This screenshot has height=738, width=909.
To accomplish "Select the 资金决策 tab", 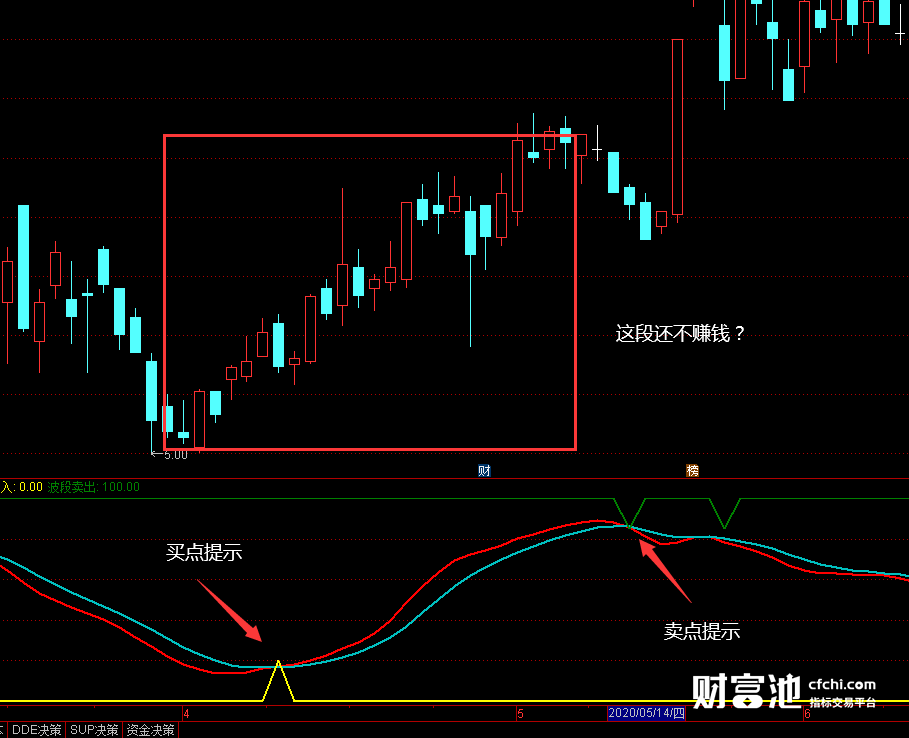I will point(151,730).
